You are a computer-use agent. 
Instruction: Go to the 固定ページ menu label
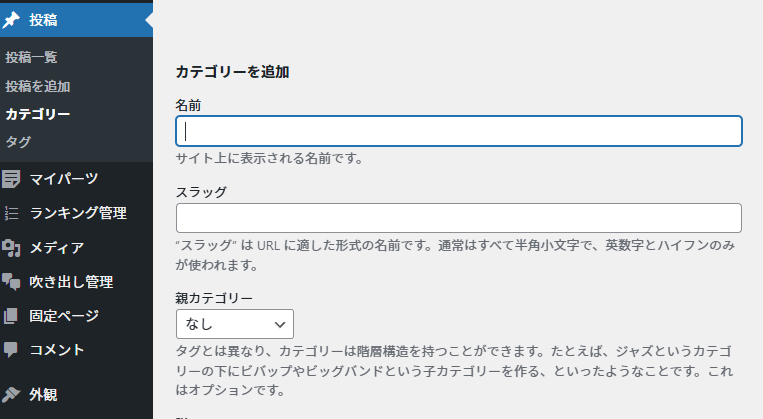pyautogui.click(x=65, y=316)
